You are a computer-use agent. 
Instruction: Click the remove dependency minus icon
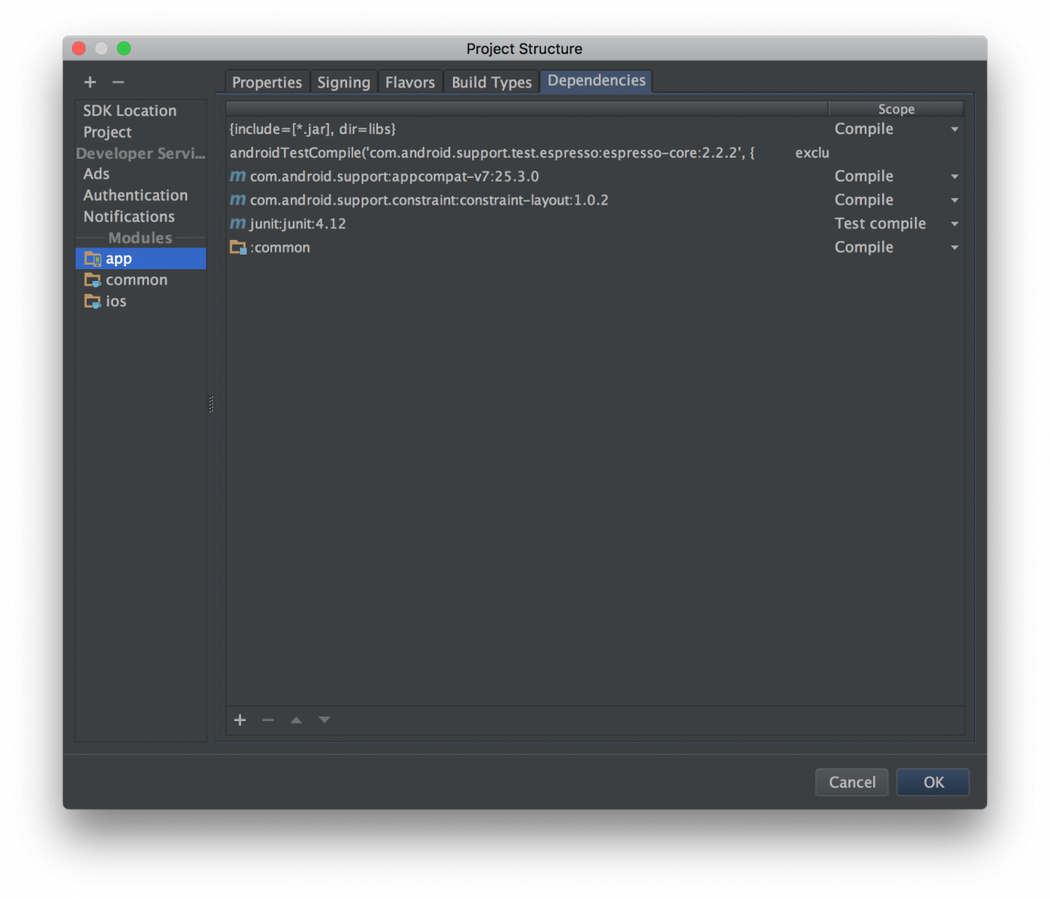pyautogui.click(x=268, y=719)
